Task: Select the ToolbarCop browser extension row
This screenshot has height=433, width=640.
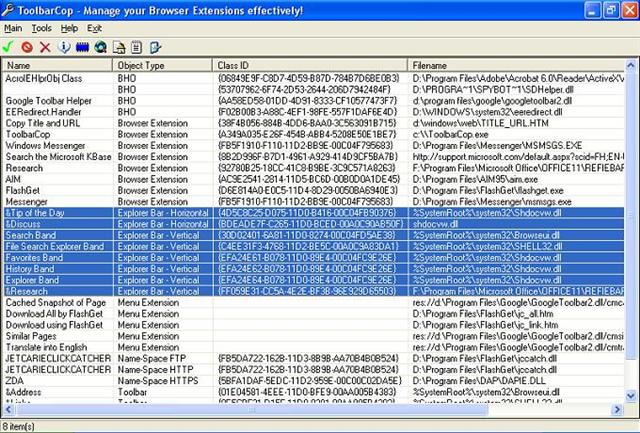Action: (313, 134)
